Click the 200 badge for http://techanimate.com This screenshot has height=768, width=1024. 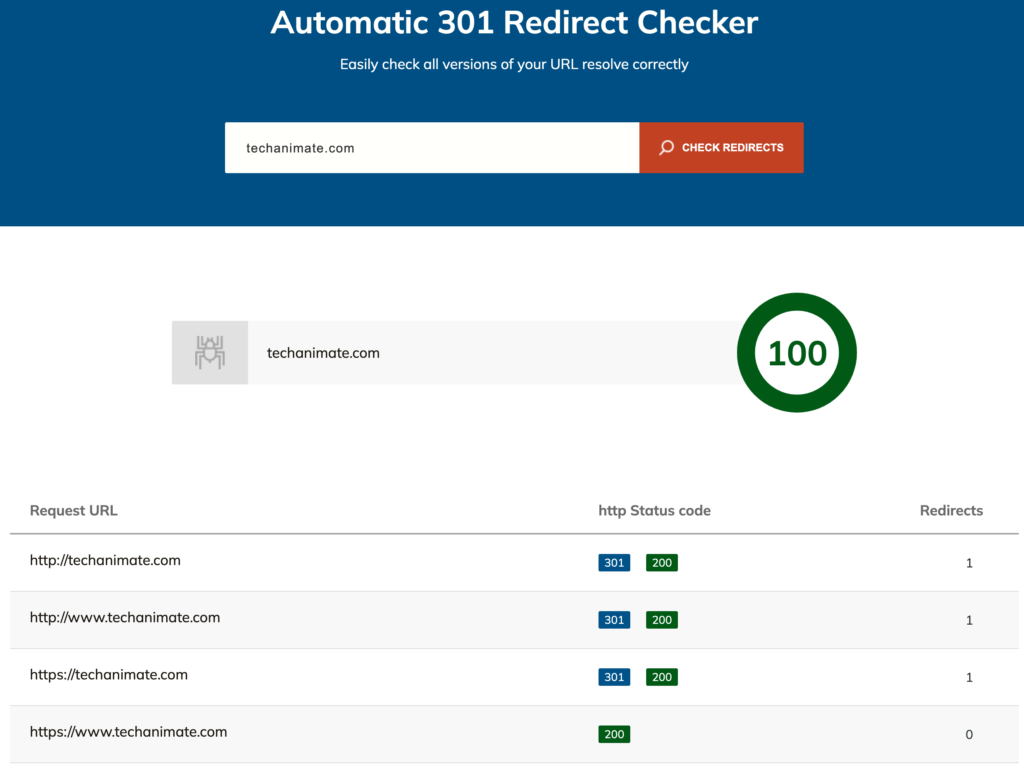tap(661, 563)
